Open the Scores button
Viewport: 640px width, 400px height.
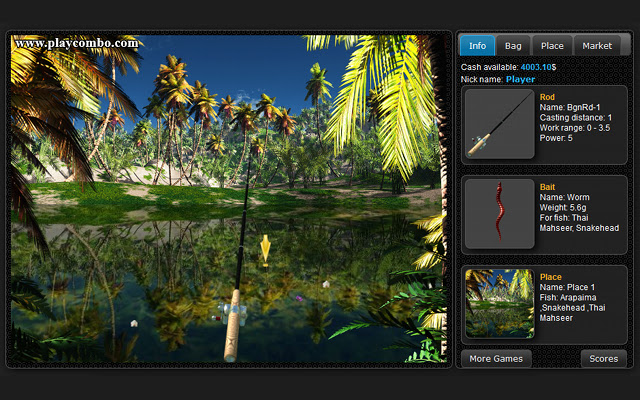coord(603,358)
